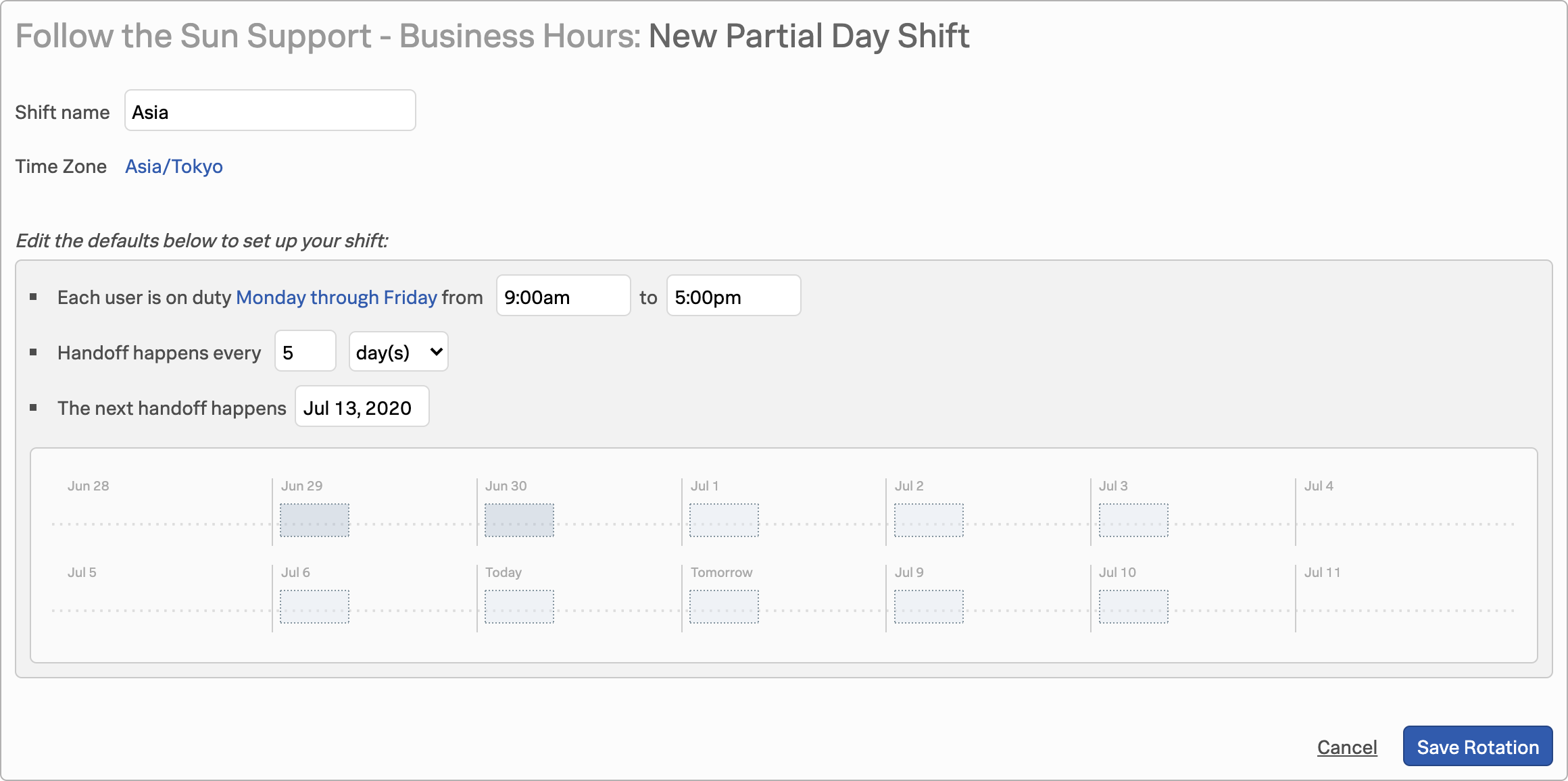The image size is (1568, 781).
Task: Click the Jul 1 shift block
Action: [x=724, y=520]
